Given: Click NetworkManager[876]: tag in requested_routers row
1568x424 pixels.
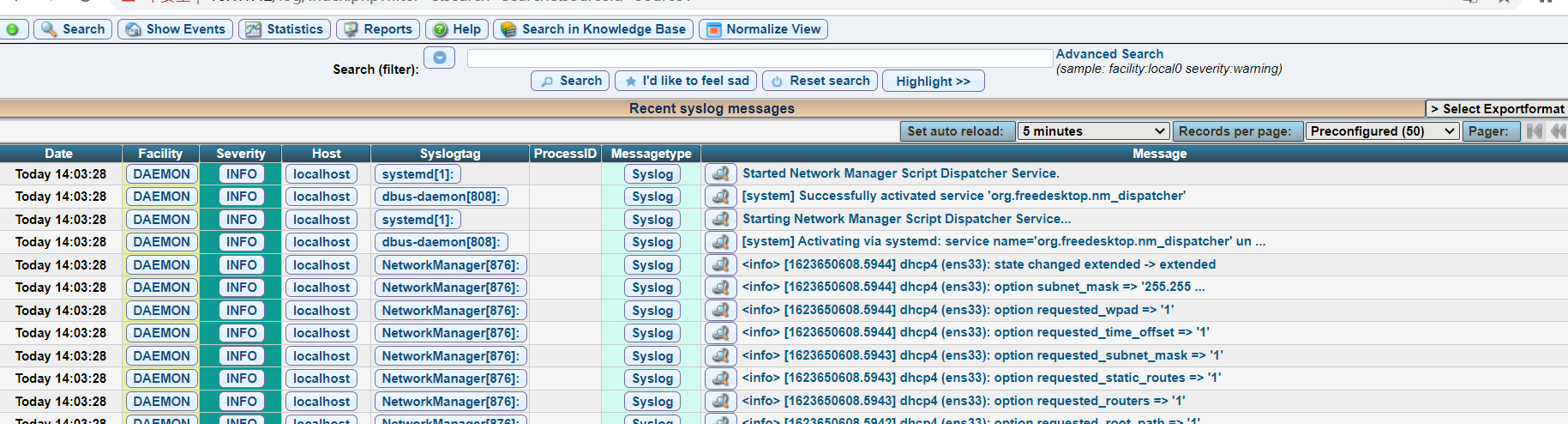Looking at the screenshot, I should coord(450,402).
